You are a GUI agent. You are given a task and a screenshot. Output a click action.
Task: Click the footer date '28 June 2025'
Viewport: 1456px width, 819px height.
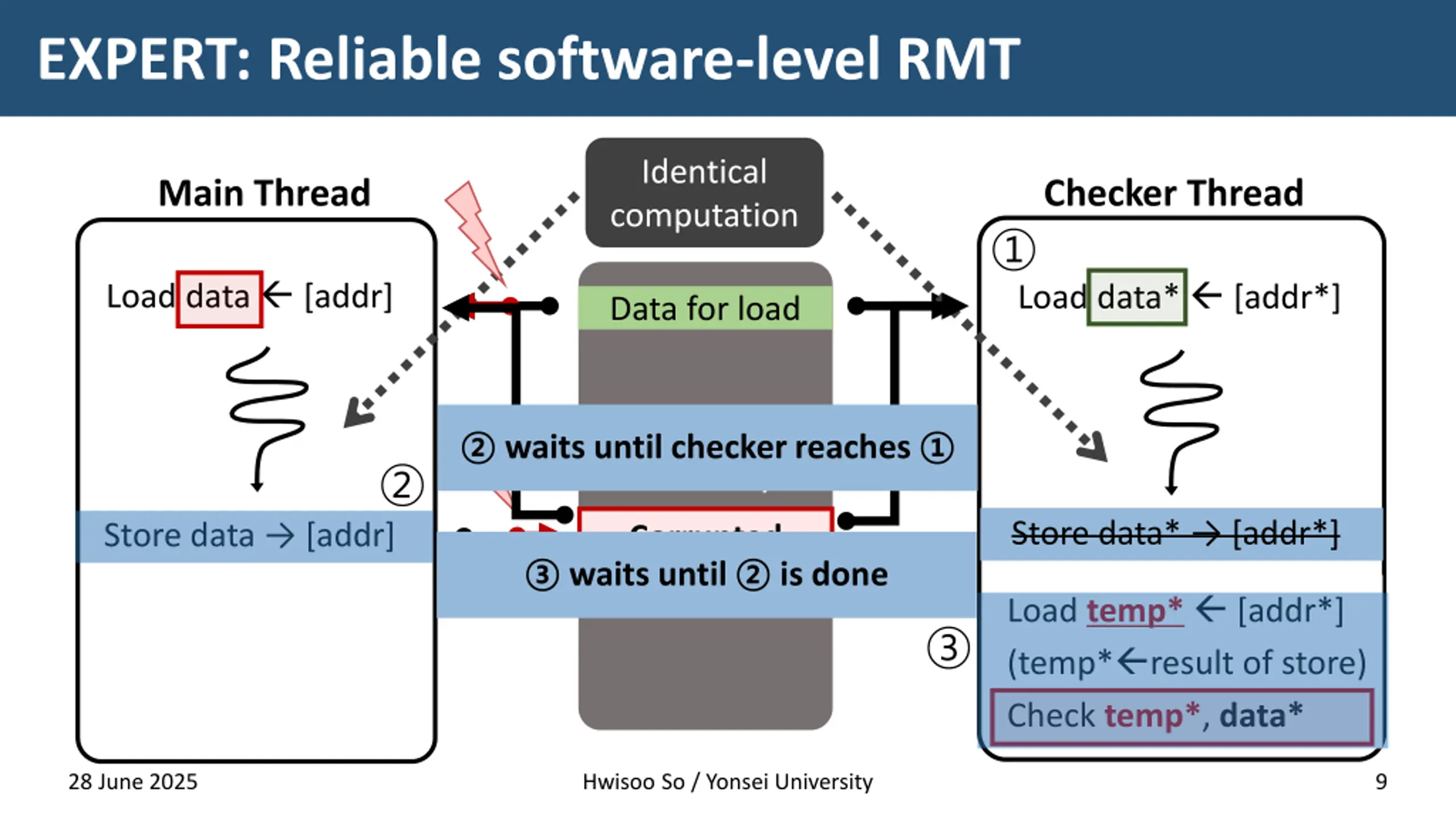pos(133,782)
